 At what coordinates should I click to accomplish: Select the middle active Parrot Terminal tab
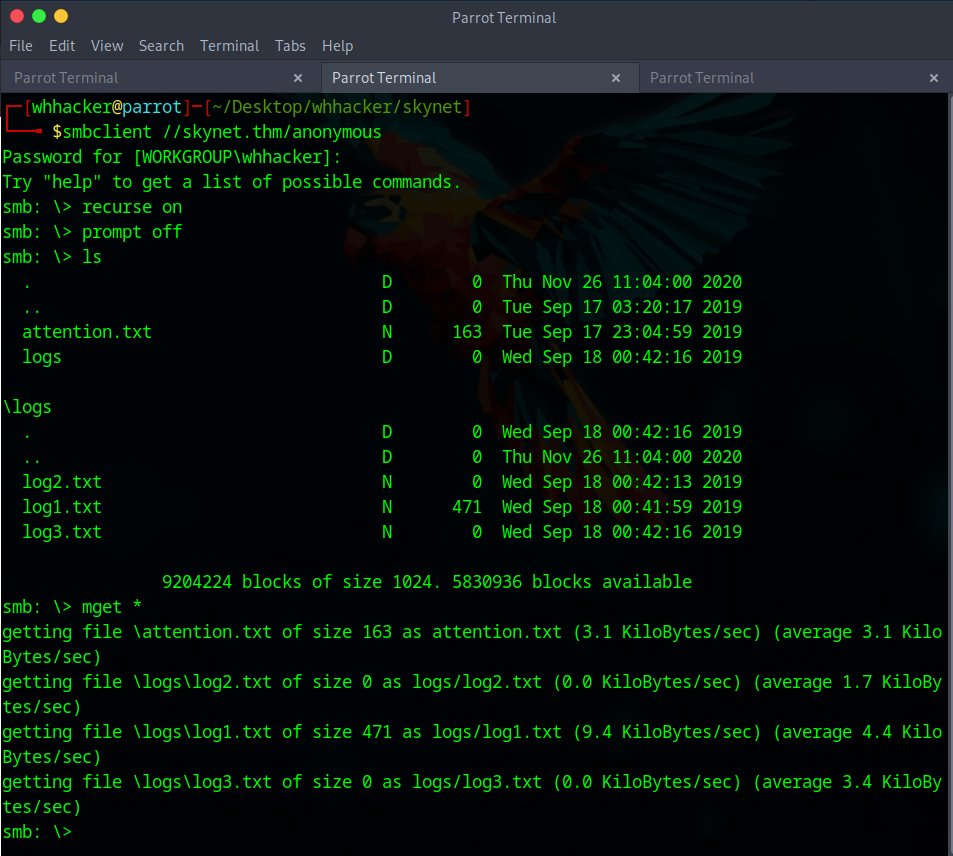(480, 78)
